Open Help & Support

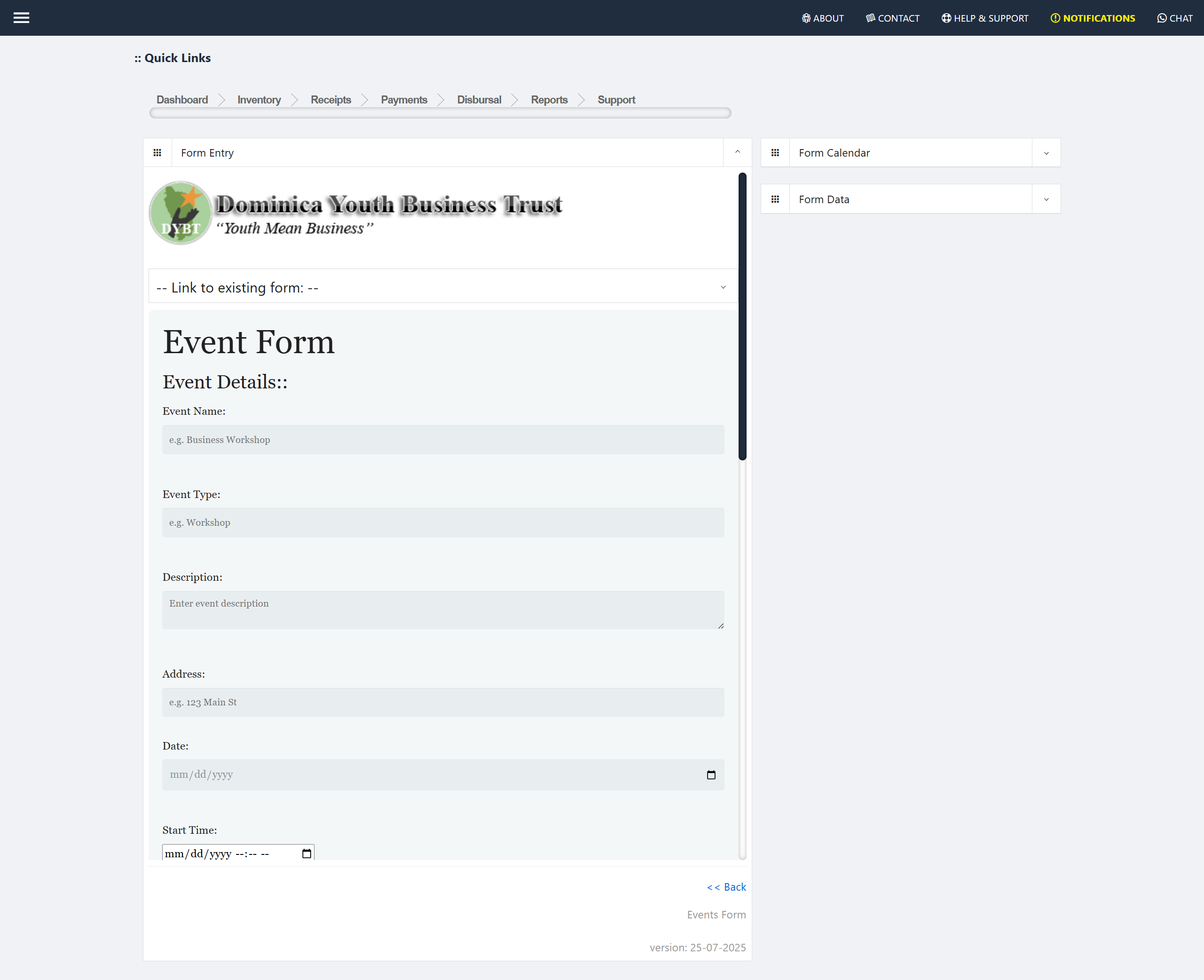tap(984, 17)
